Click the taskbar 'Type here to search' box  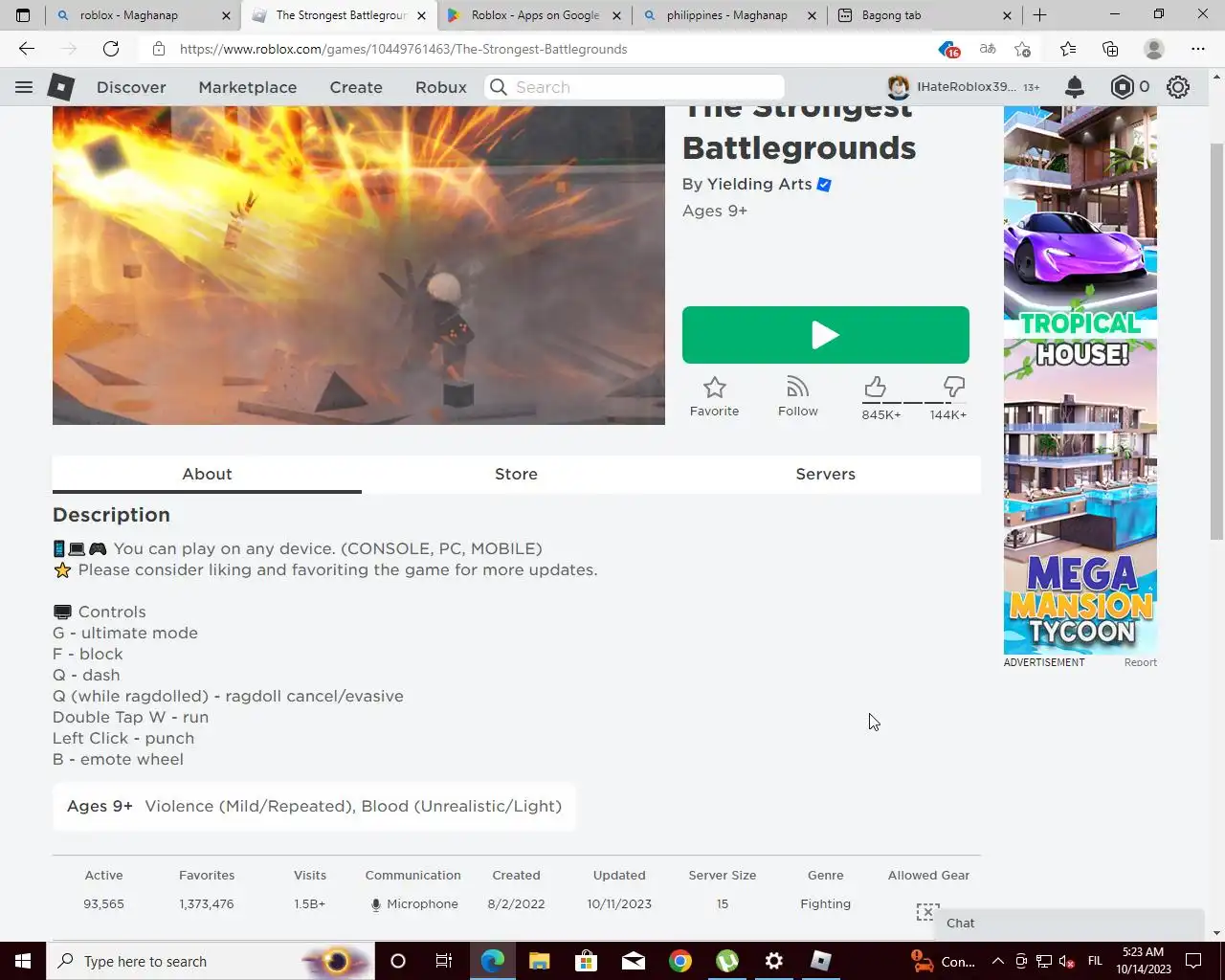click(x=211, y=961)
